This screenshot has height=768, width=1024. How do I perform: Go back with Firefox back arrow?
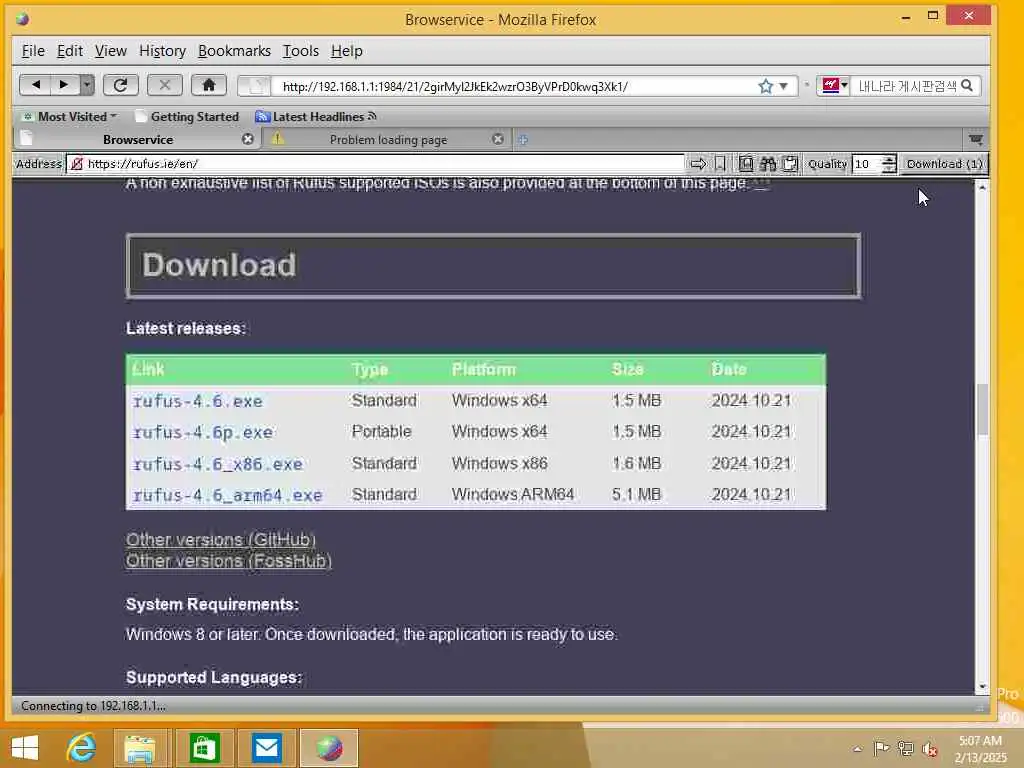pyautogui.click(x=35, y=85)
